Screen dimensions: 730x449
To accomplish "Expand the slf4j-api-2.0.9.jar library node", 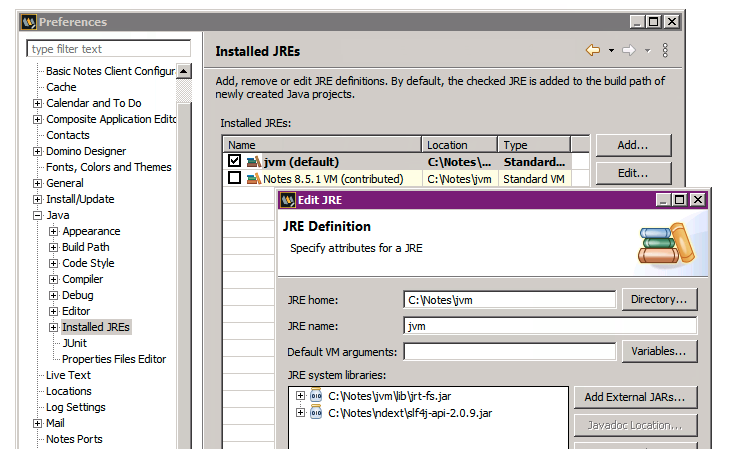I will click(300, 413).
